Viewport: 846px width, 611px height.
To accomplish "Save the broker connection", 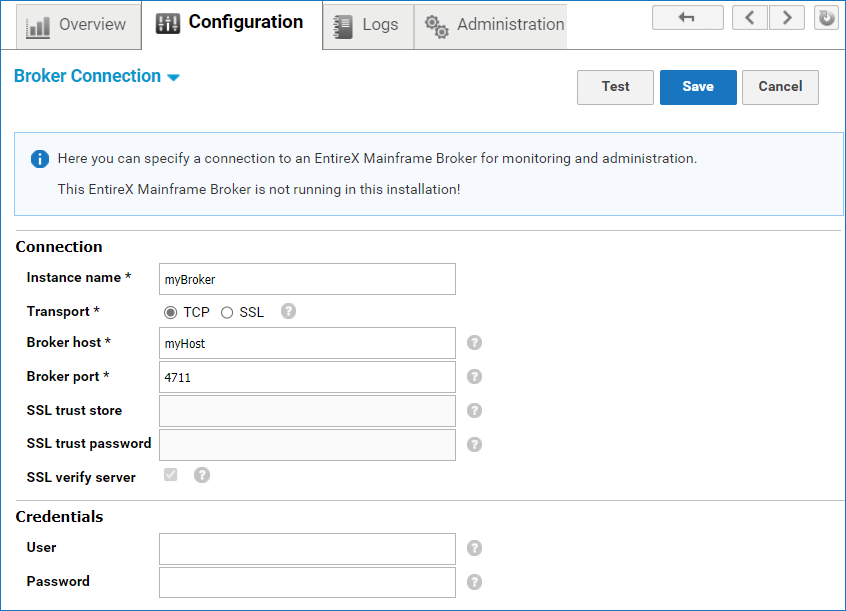I will click(x=698, y=87).
